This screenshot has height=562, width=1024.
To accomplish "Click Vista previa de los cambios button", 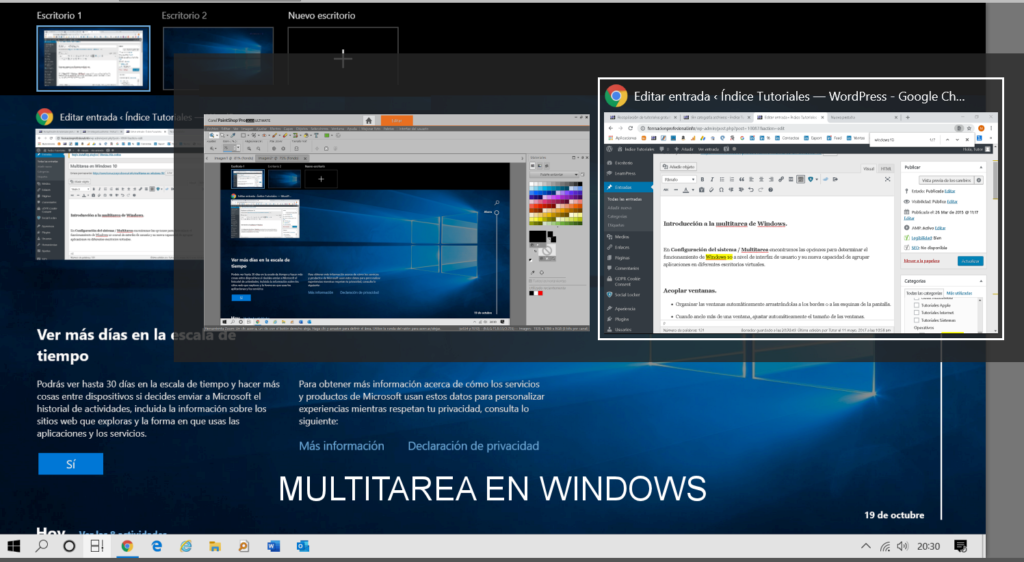I will (946, 180).
